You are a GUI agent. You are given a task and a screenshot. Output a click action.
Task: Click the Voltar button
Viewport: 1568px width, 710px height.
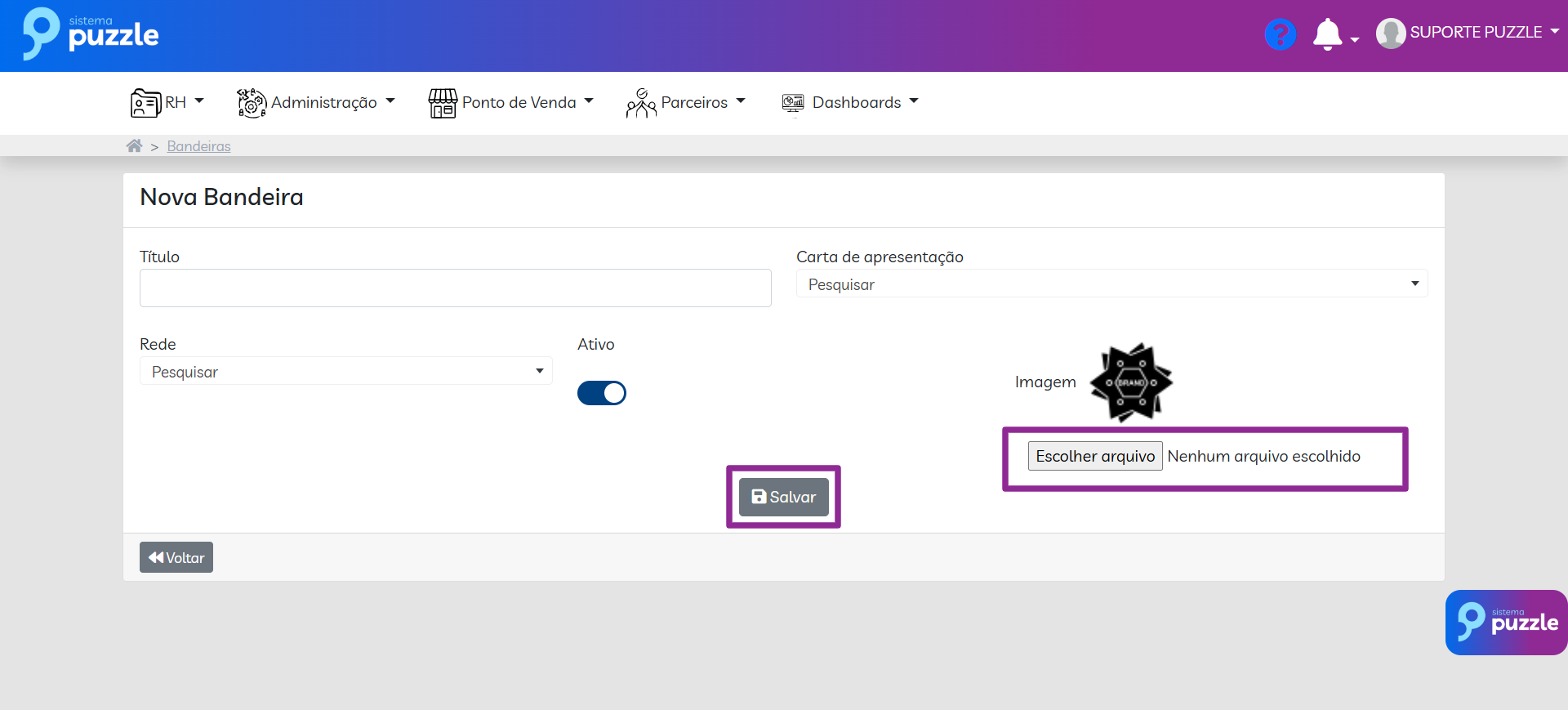coord(176,557)
